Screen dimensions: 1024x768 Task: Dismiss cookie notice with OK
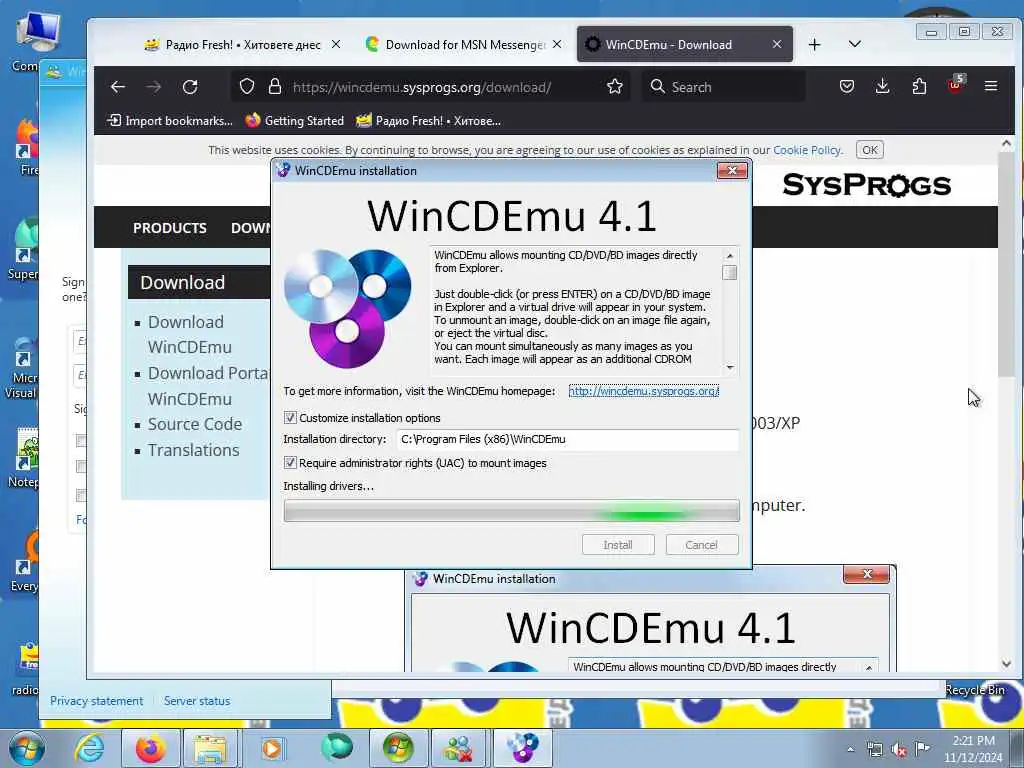[870, 150]
